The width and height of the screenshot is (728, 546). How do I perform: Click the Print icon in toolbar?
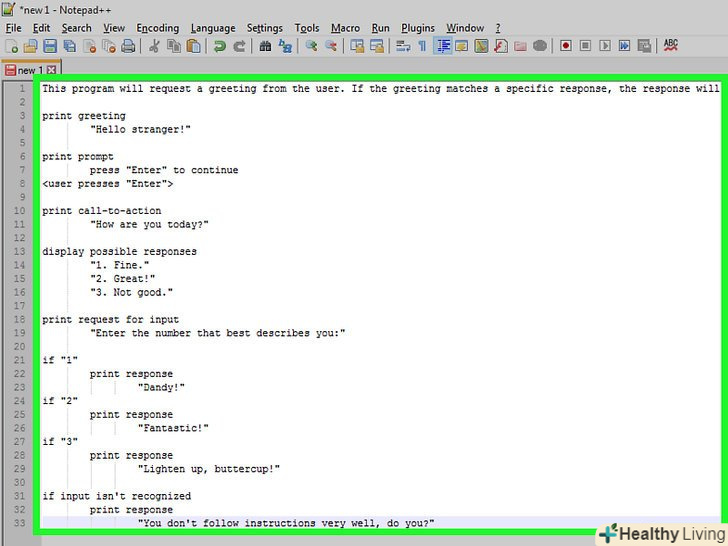pyautogui.click(x=128, y=46)
